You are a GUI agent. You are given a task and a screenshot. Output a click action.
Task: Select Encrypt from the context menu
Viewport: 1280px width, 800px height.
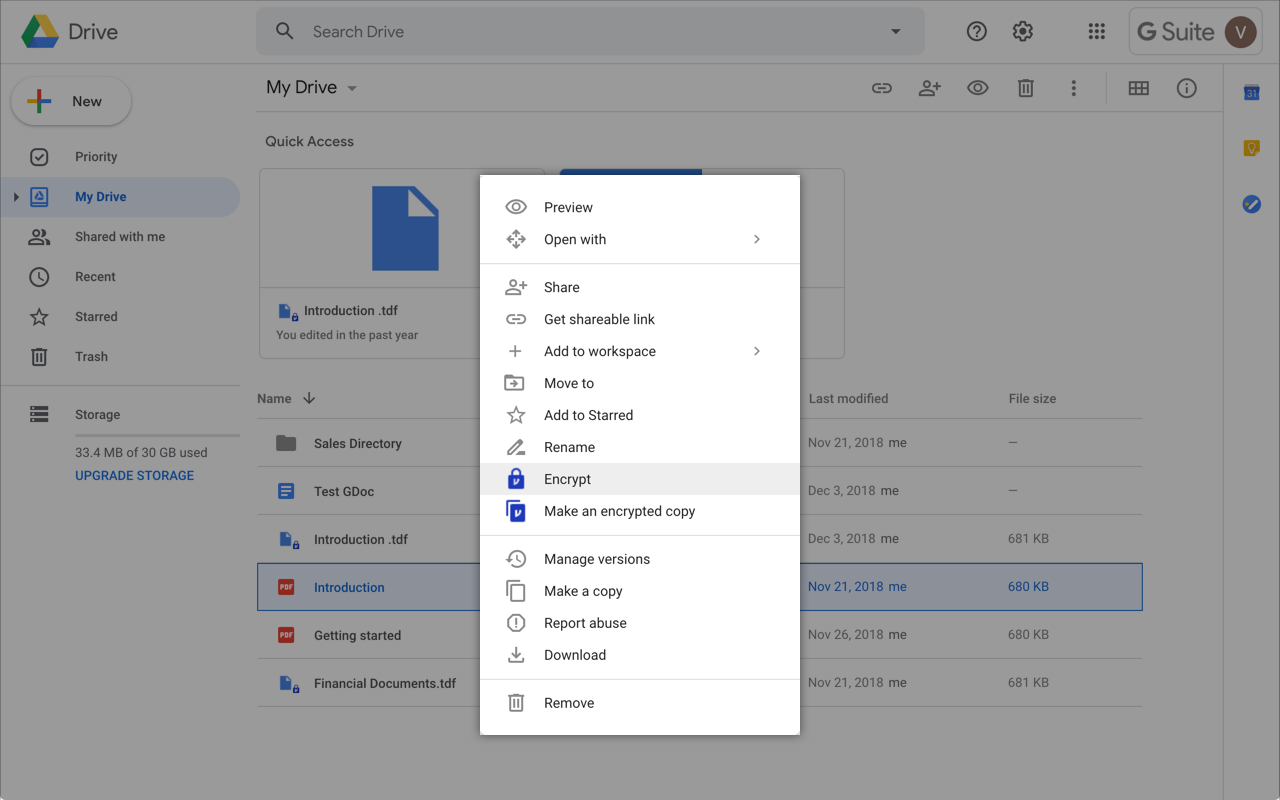567,479
